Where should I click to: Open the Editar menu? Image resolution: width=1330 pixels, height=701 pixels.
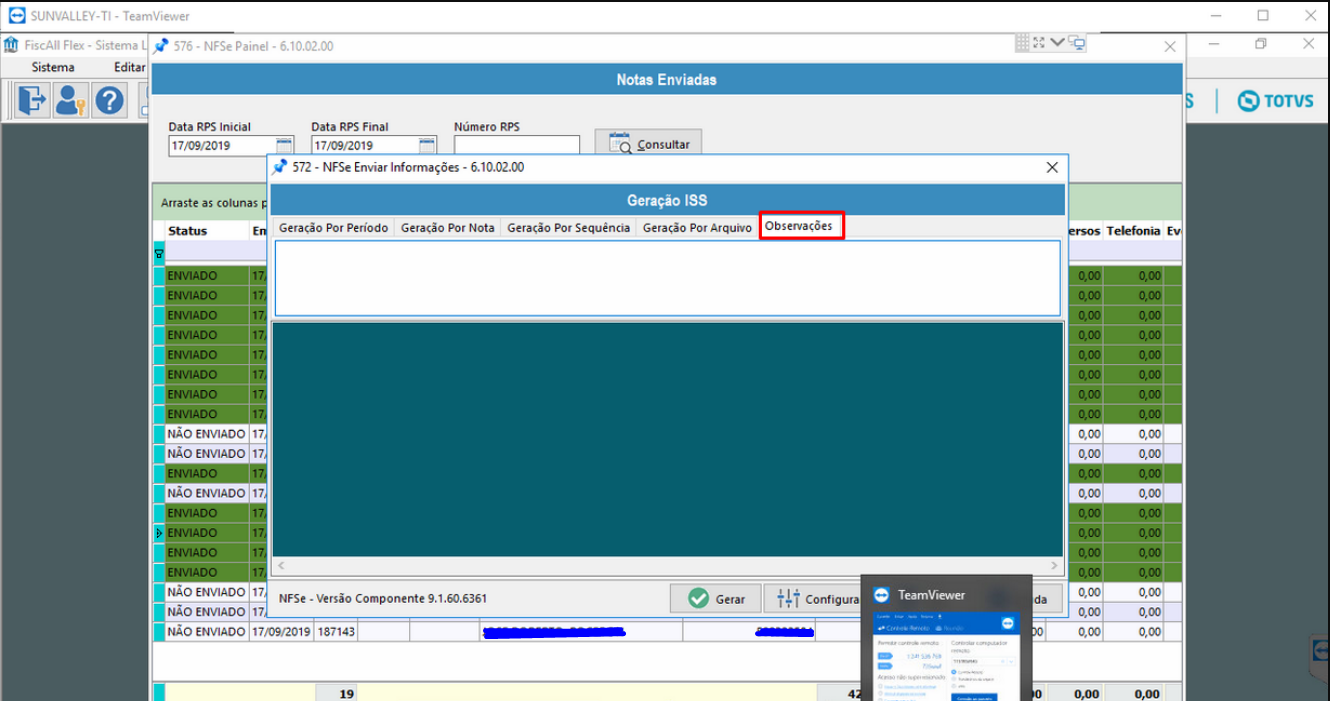click(x=129, y=67)
